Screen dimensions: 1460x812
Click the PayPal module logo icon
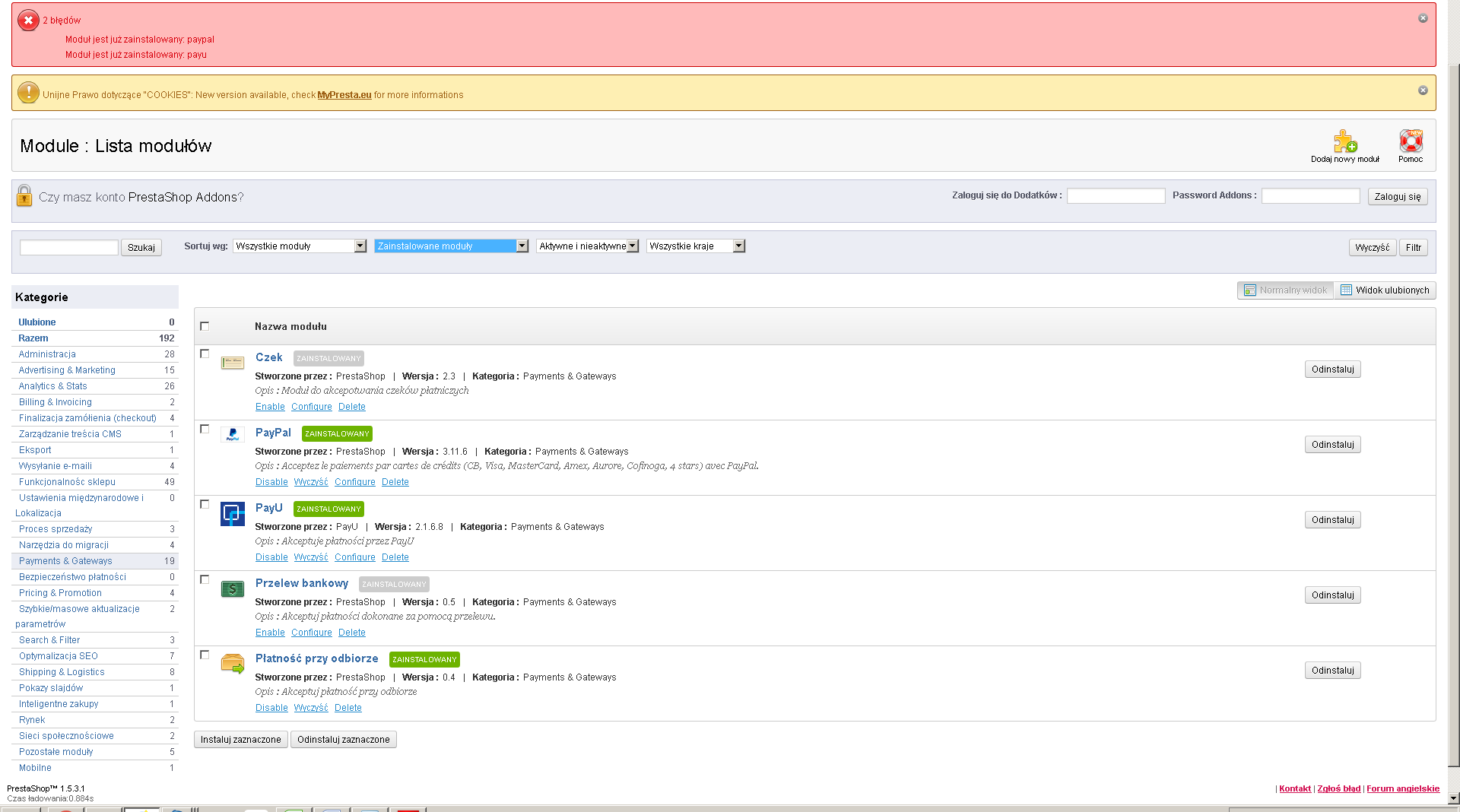pyautogui.click(x=233, y=434)
